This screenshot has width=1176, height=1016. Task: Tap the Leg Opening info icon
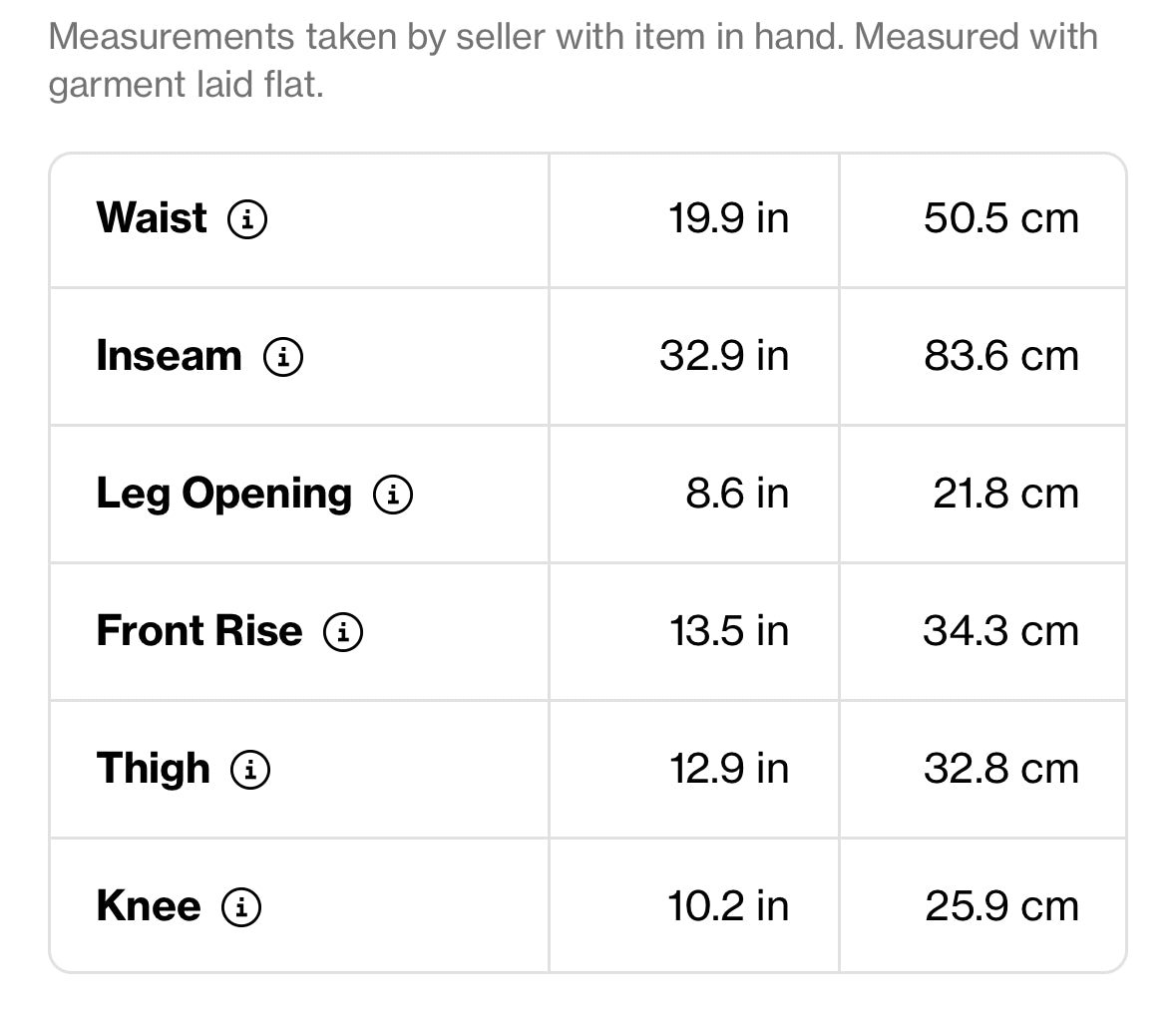point(393,495)
